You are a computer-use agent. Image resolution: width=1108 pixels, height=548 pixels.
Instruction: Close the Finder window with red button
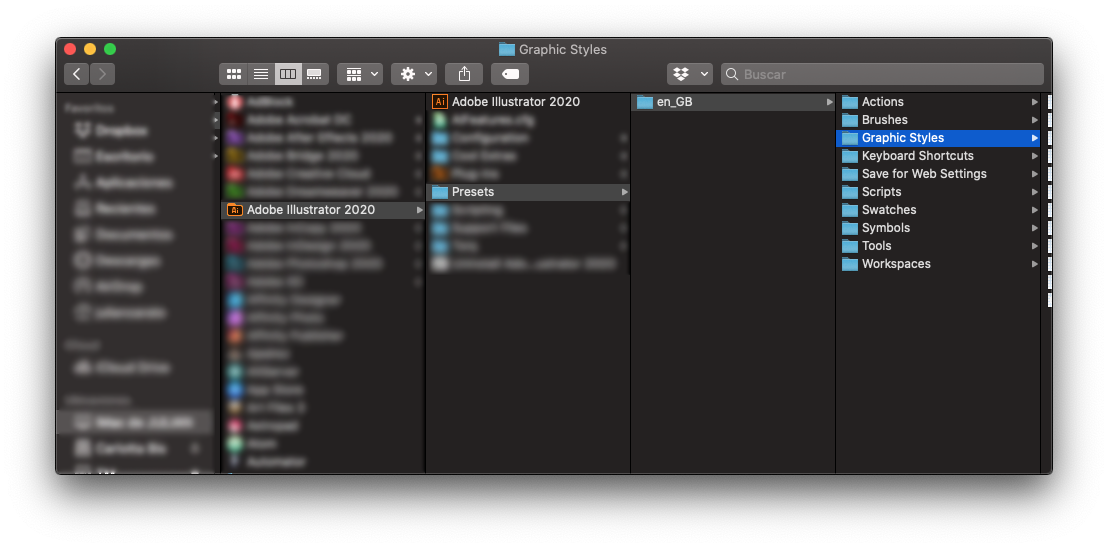click(70, 49)
